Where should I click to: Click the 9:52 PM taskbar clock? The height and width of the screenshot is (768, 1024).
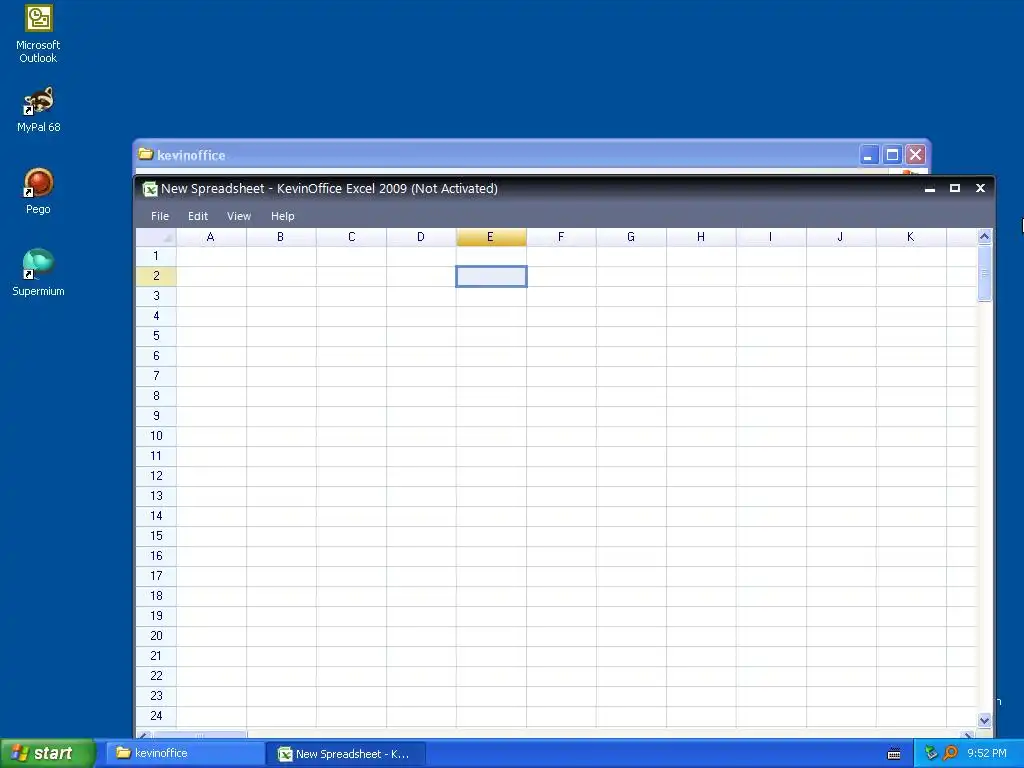coord(987,754)
